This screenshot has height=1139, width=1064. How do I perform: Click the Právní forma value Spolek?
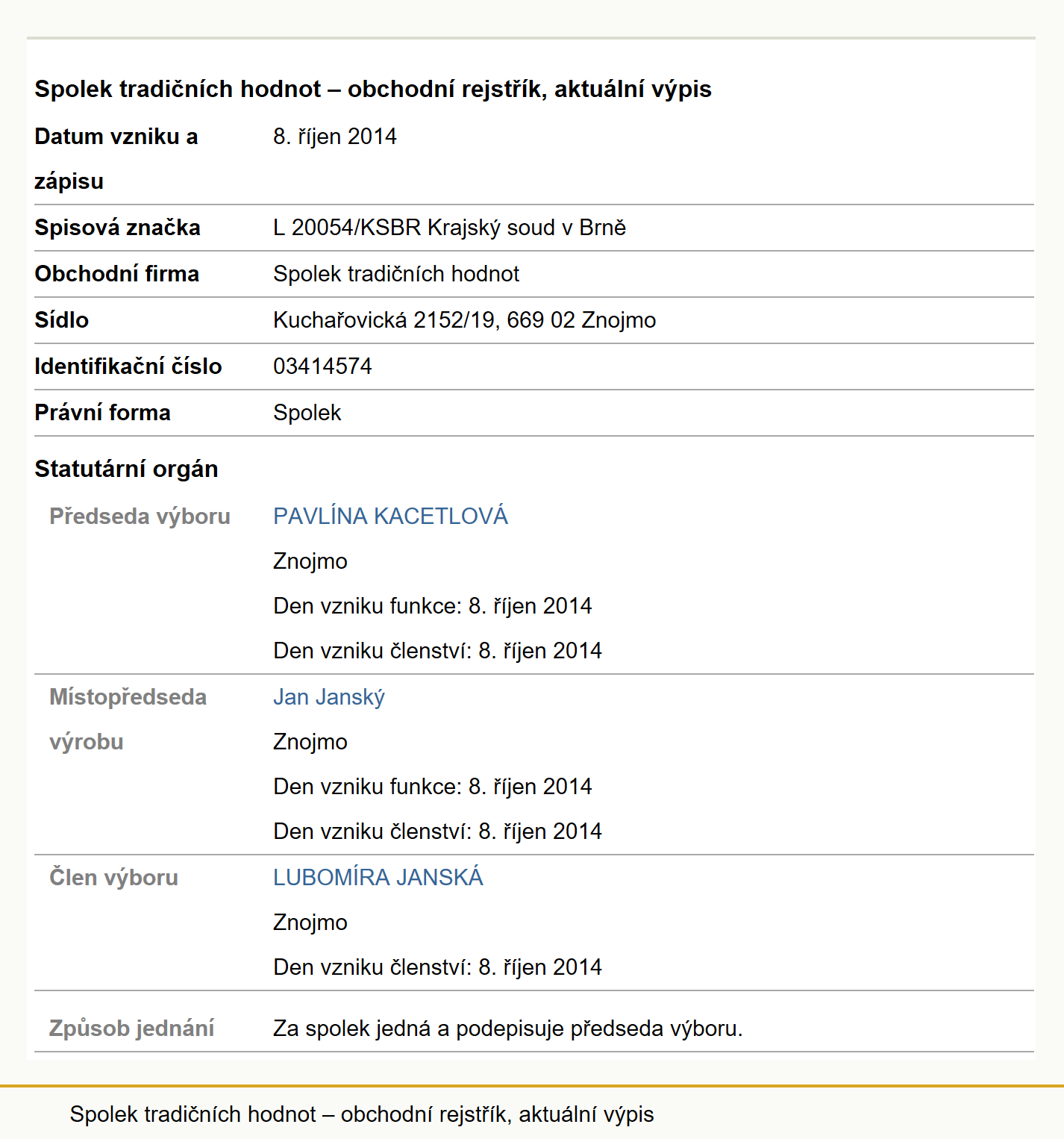[x=307, y=413]
